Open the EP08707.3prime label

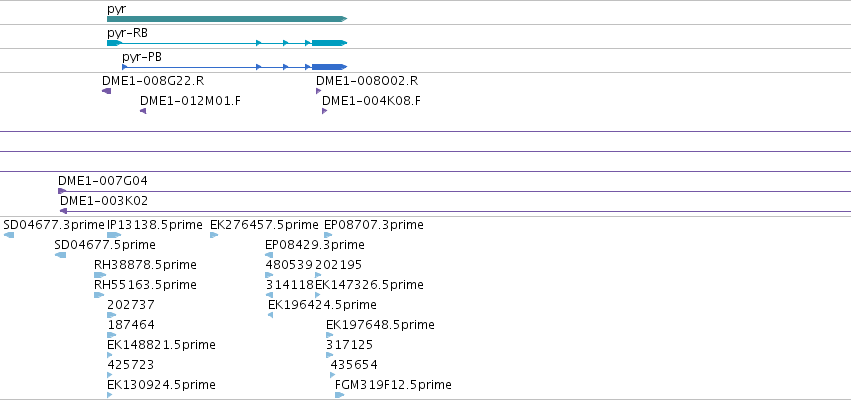[x=373, y=225]
